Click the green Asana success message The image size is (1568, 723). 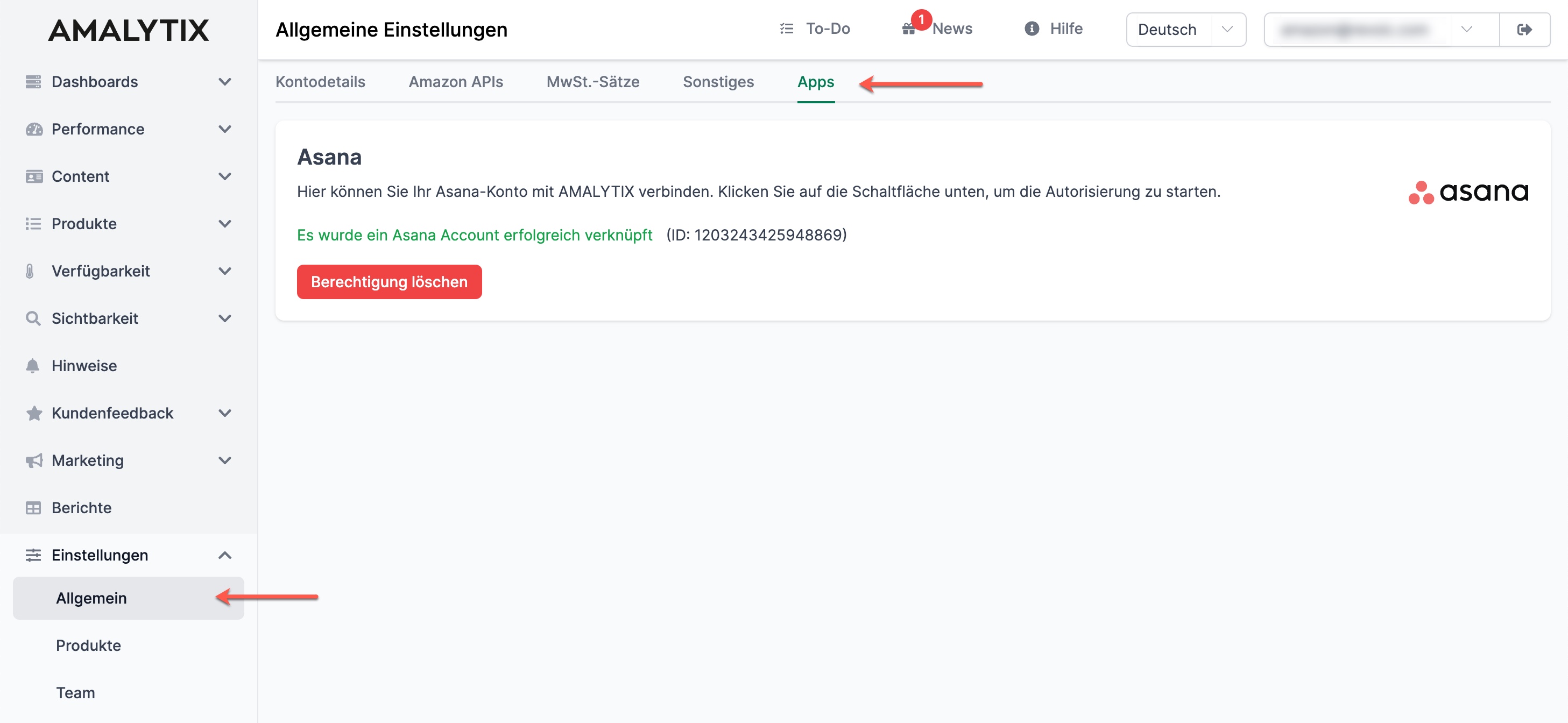point(474,235)
